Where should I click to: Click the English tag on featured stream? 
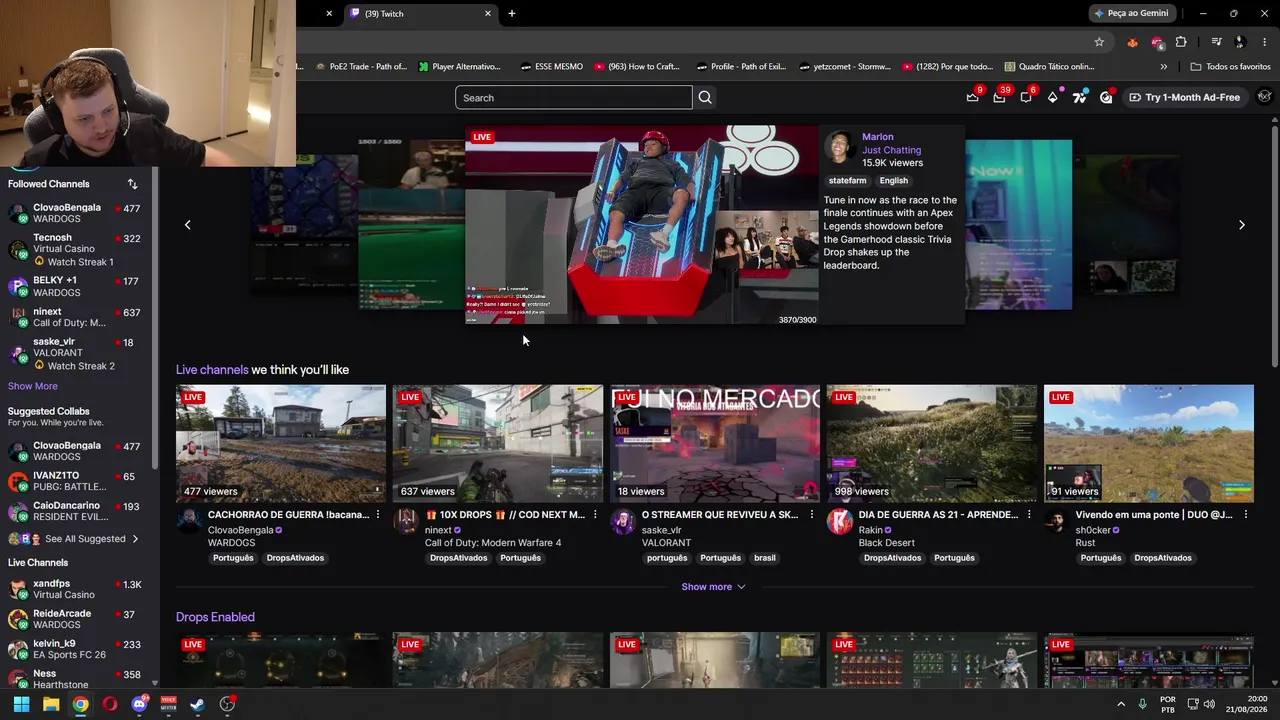(894, 181)
